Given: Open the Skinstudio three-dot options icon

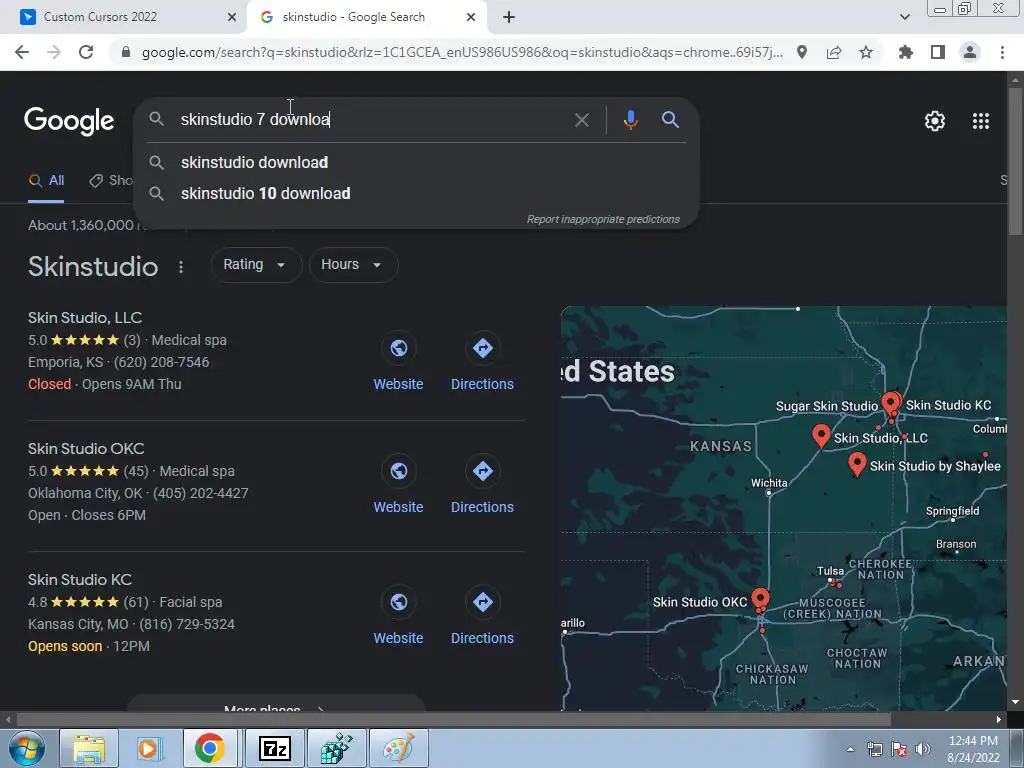Looking at the screenshot, I should click(x=181, y=266).
